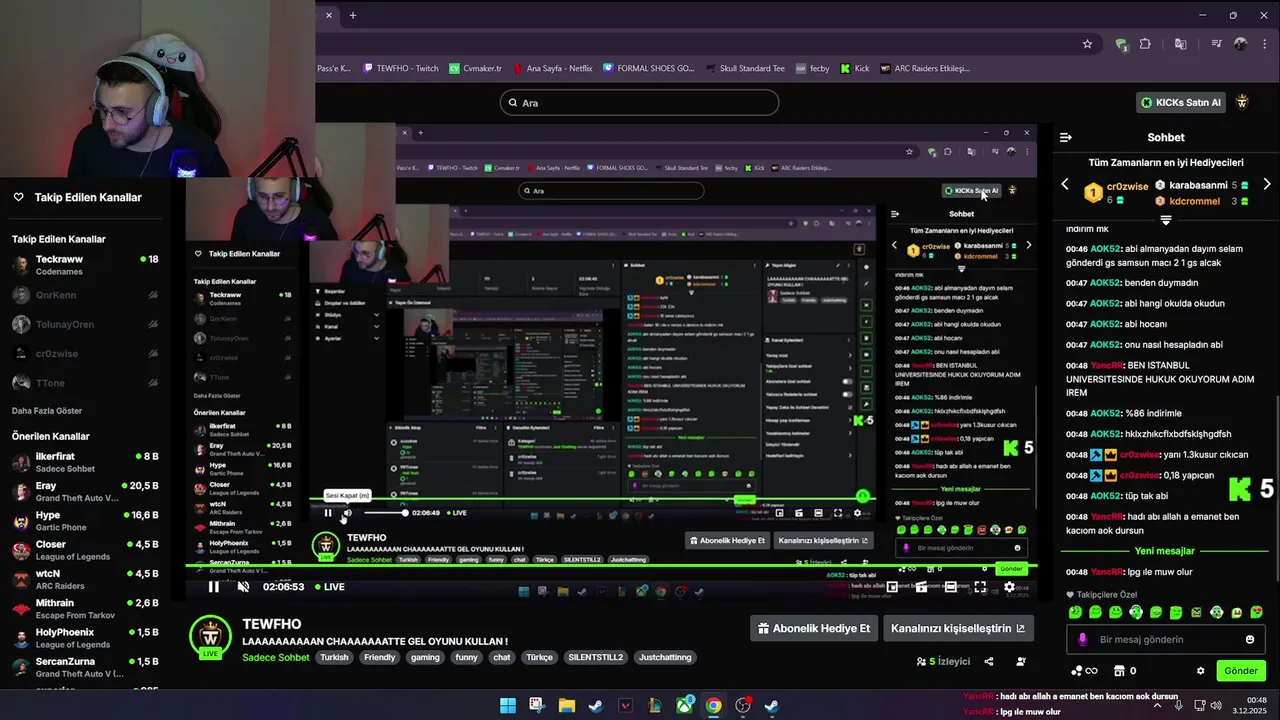Enter fullscreen mode on player
The height and width of the screenshot is (720, 1280).
click(980, 587)
